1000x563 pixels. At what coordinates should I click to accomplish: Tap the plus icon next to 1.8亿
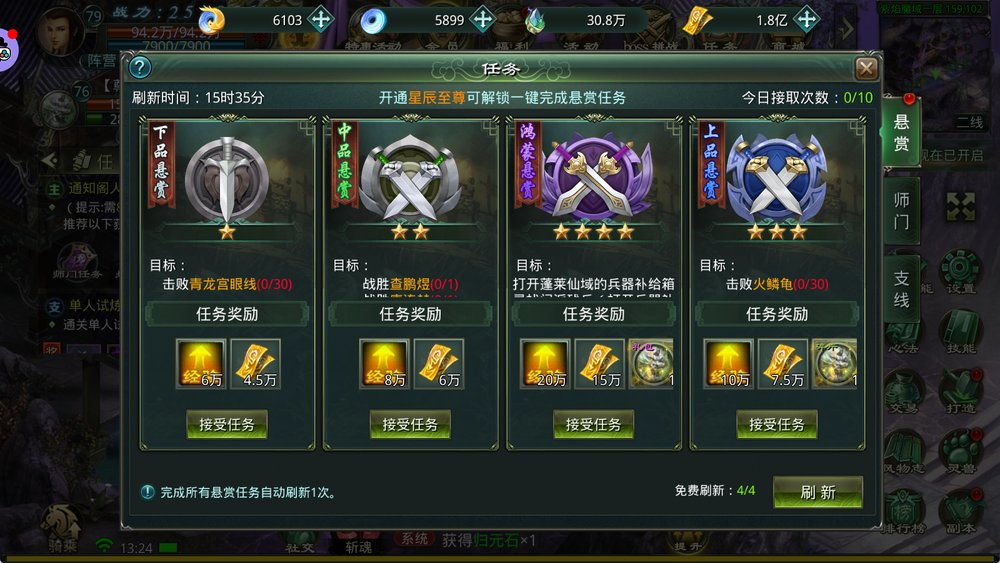[x=807, y=20]
